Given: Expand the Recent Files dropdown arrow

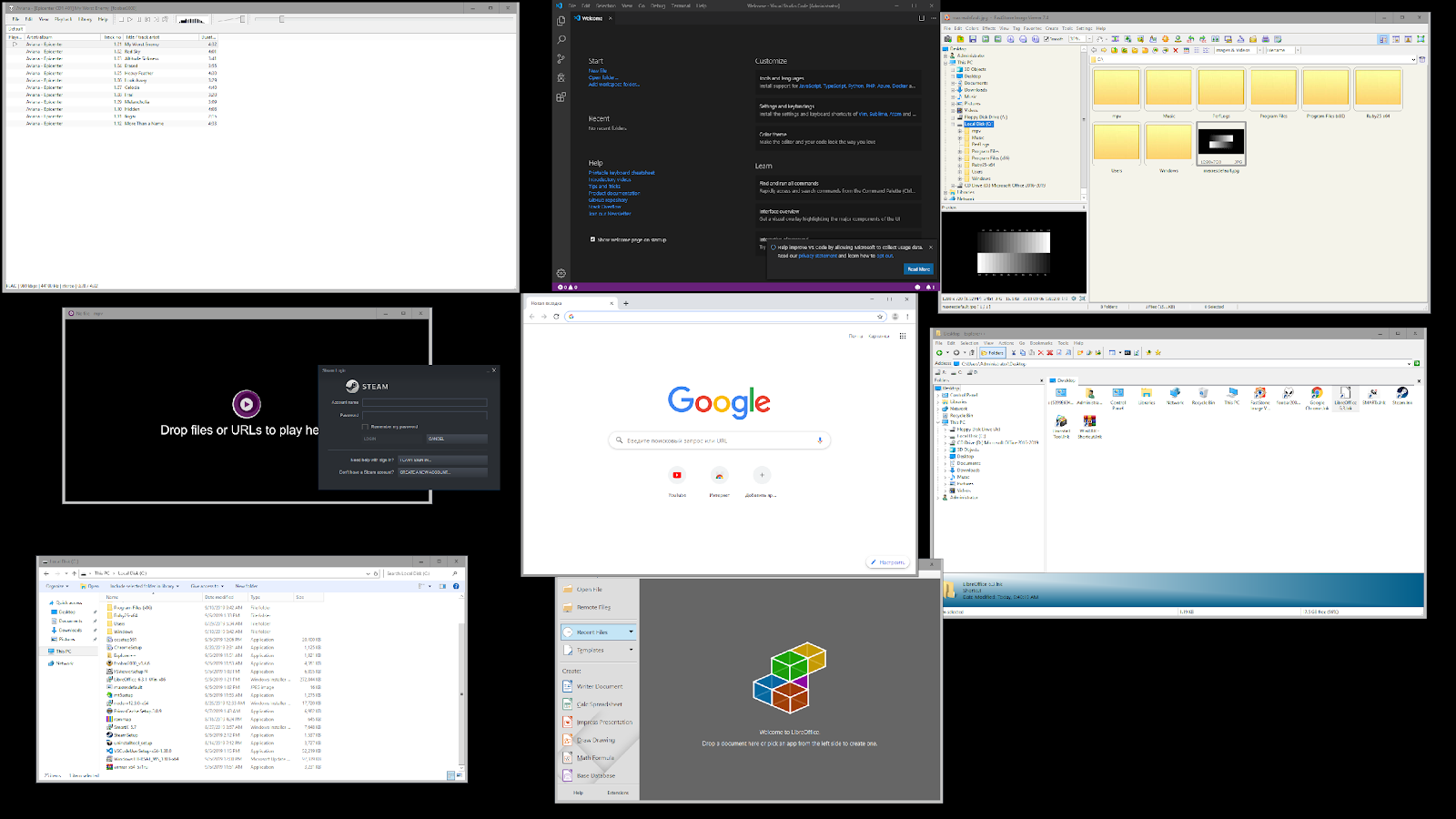Looking at the screenshot, I should coord(631,632).
